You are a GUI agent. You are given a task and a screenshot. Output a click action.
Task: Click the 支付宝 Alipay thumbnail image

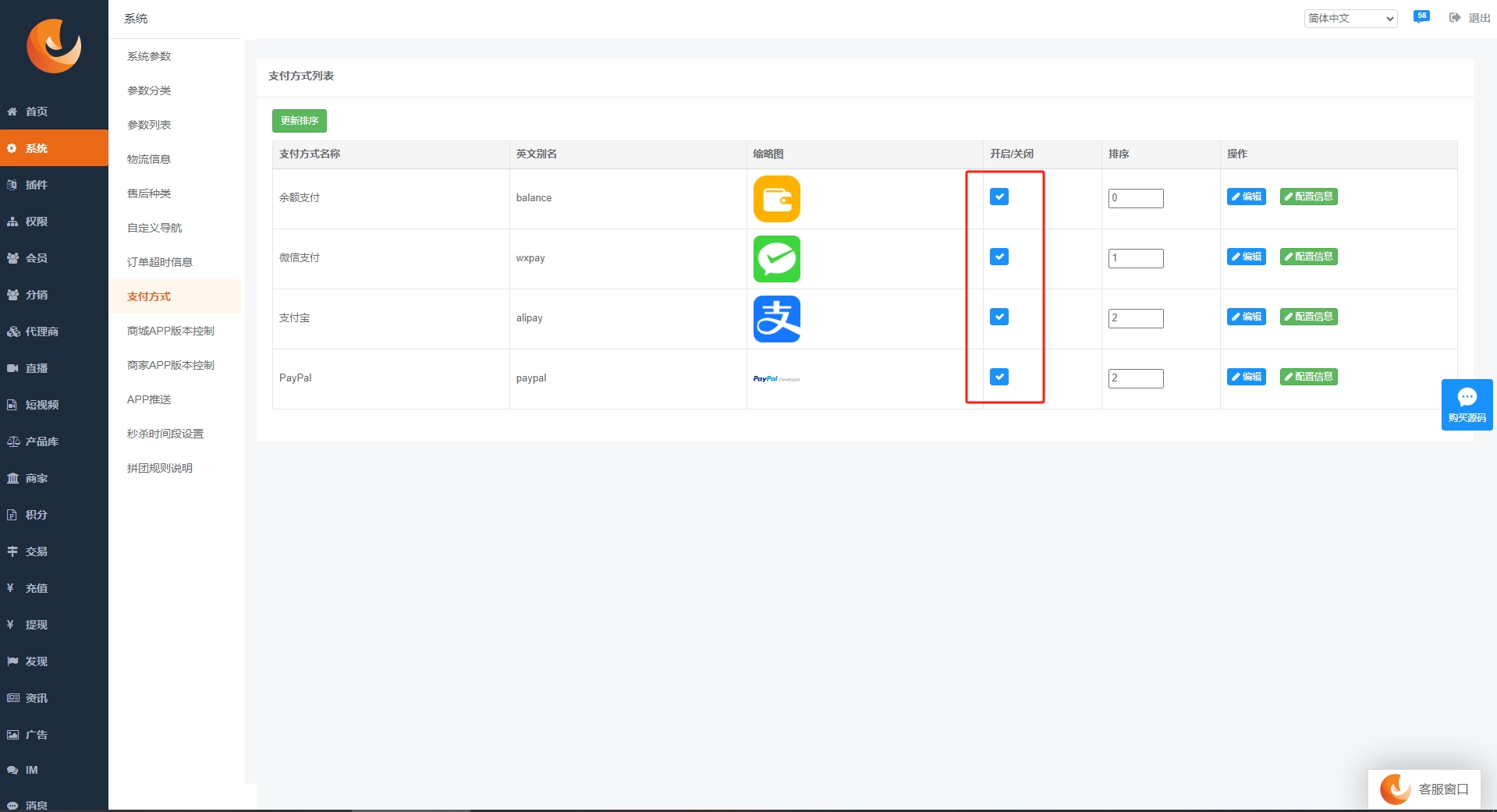777,319
